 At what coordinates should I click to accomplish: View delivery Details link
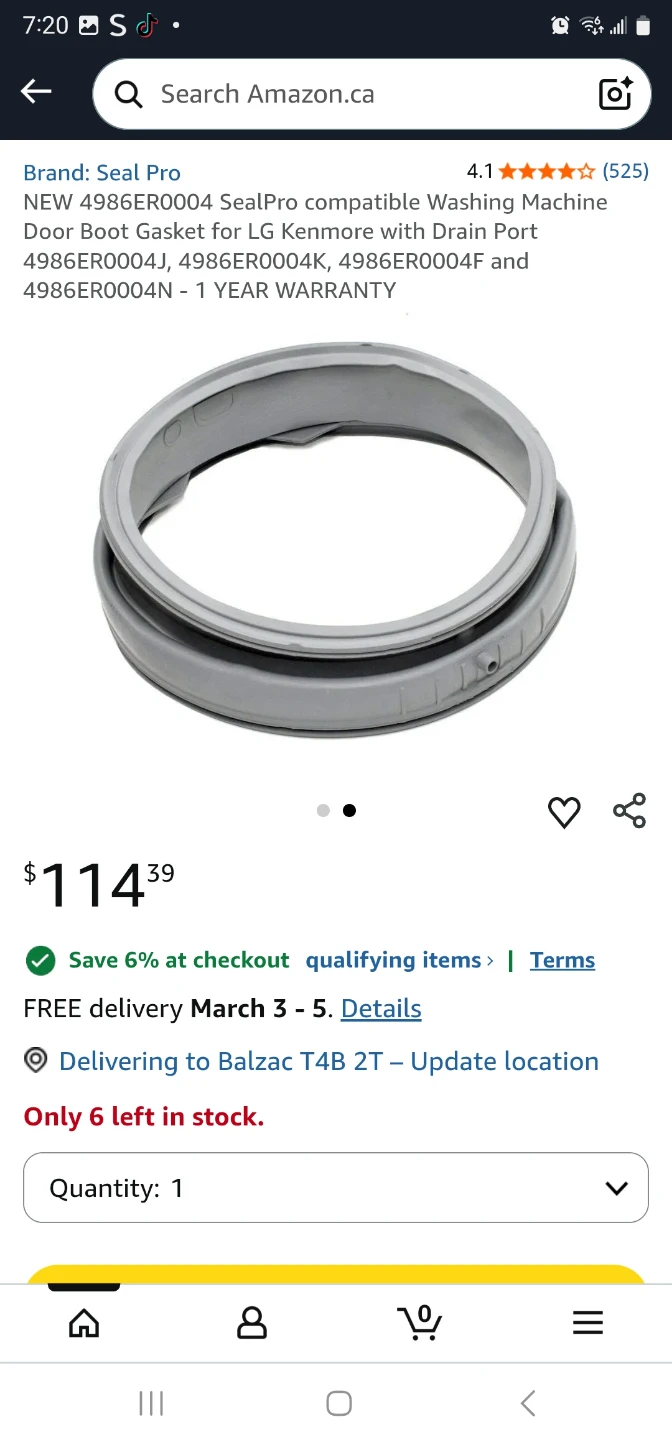coord(381,1009)
